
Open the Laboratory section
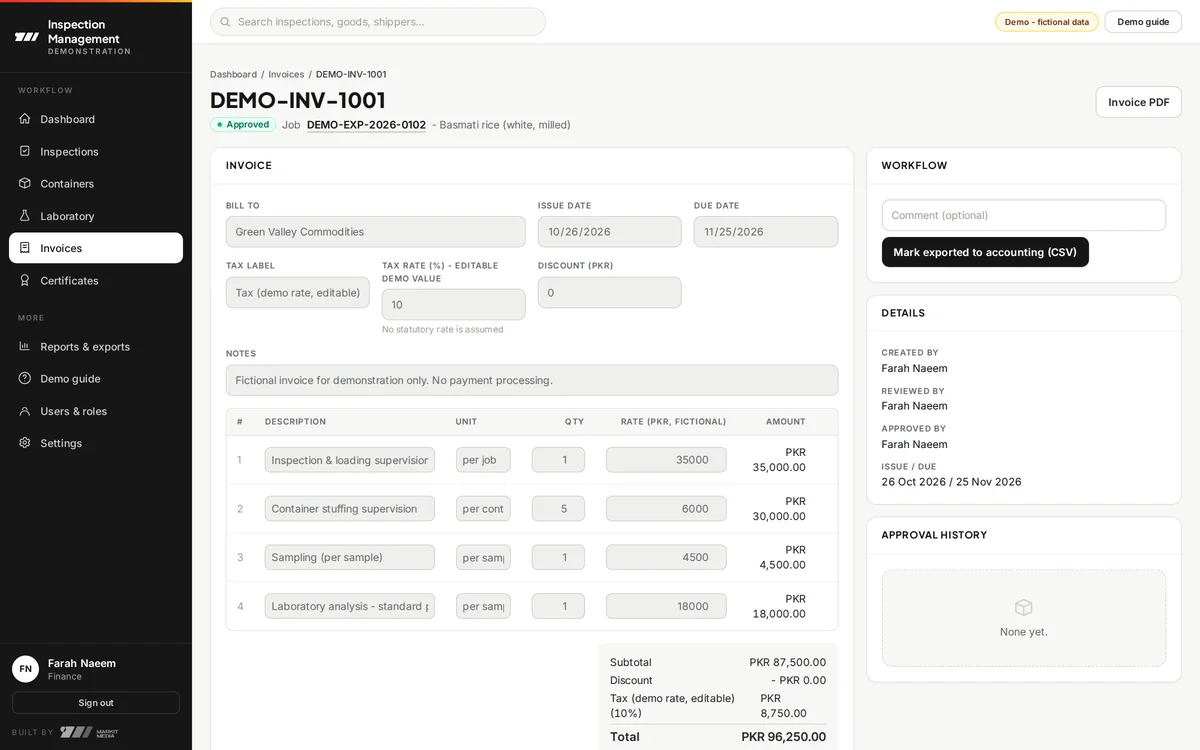(x=96, y=216)
